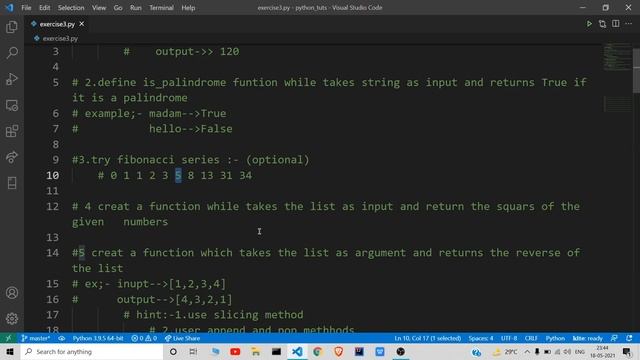The width and height of the screenshot is (640, 360).
Task: Click the Open Changes editor icon
Action: (602, 24)
